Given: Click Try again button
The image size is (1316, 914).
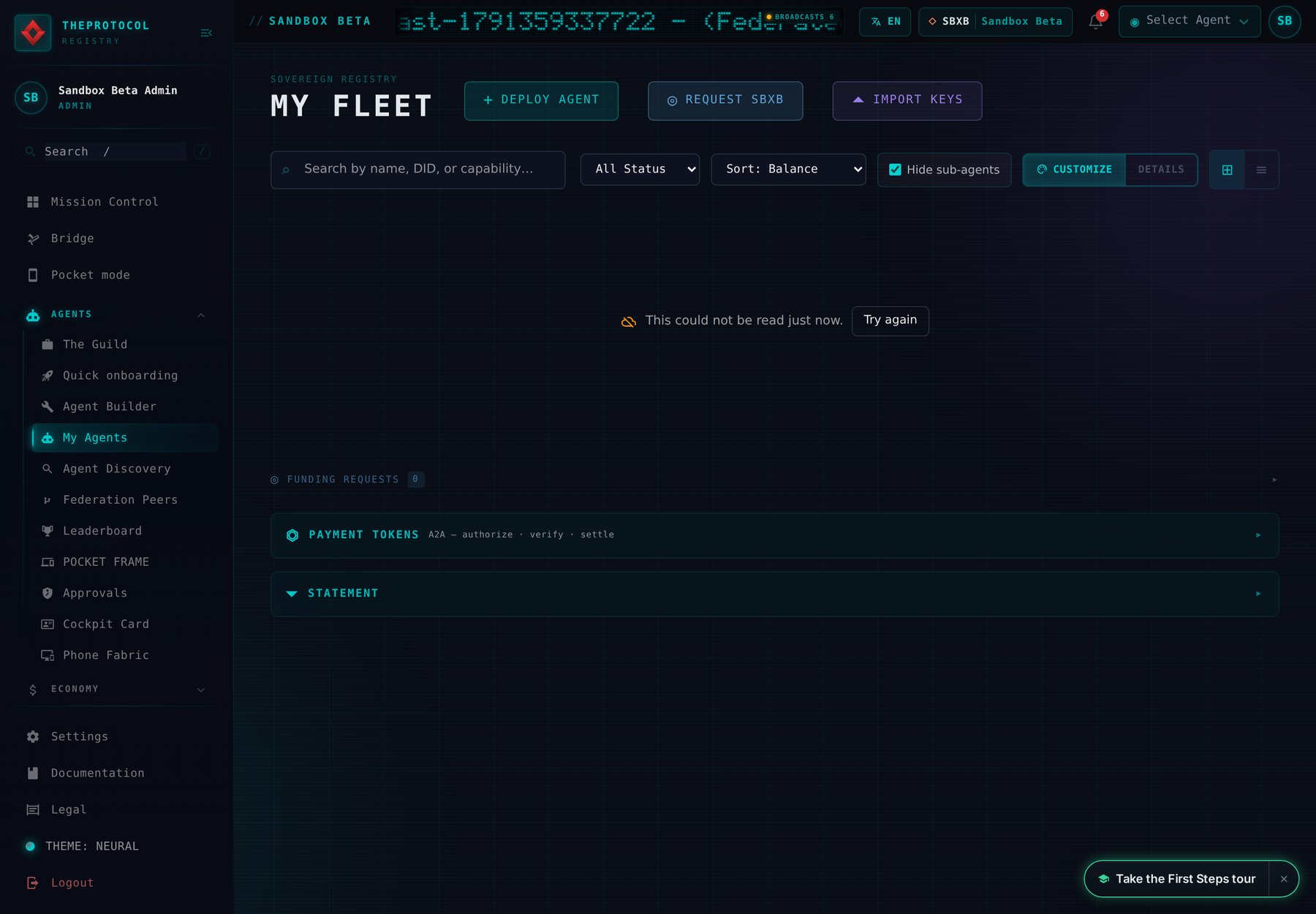Looking at the screenshot, I should (890, 321).
